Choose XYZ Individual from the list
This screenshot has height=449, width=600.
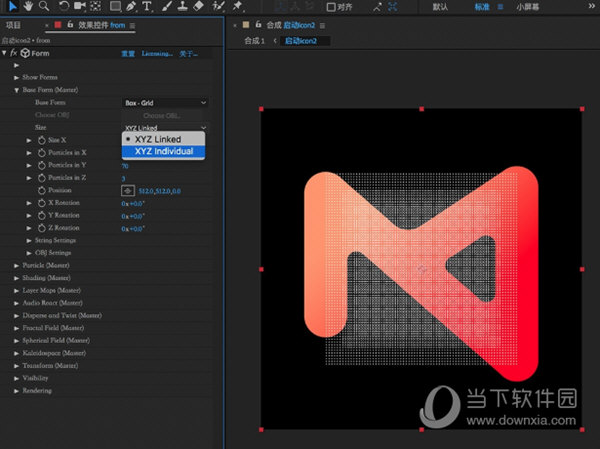coord(163,151)
